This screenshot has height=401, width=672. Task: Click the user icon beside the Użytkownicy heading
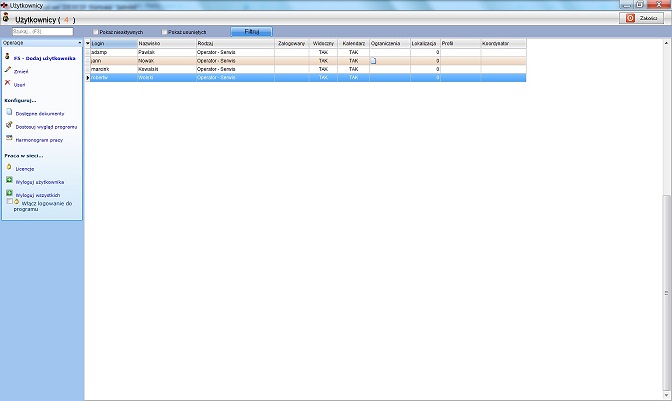click(6, 18)
